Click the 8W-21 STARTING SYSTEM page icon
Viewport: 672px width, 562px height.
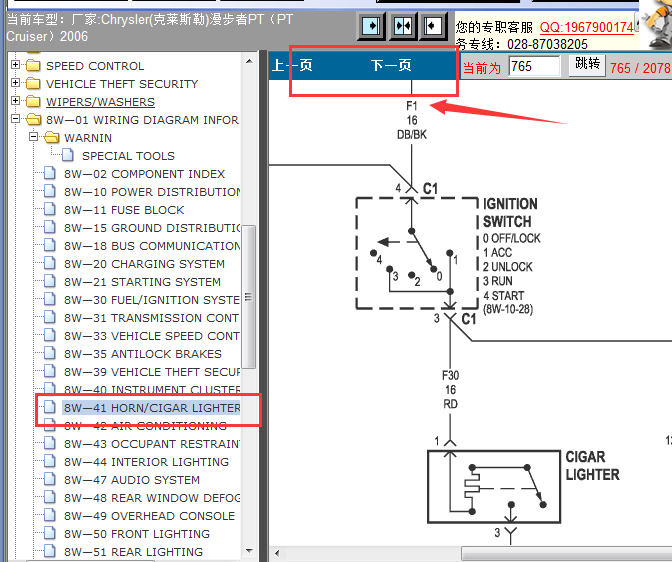[x=50, y=281]
